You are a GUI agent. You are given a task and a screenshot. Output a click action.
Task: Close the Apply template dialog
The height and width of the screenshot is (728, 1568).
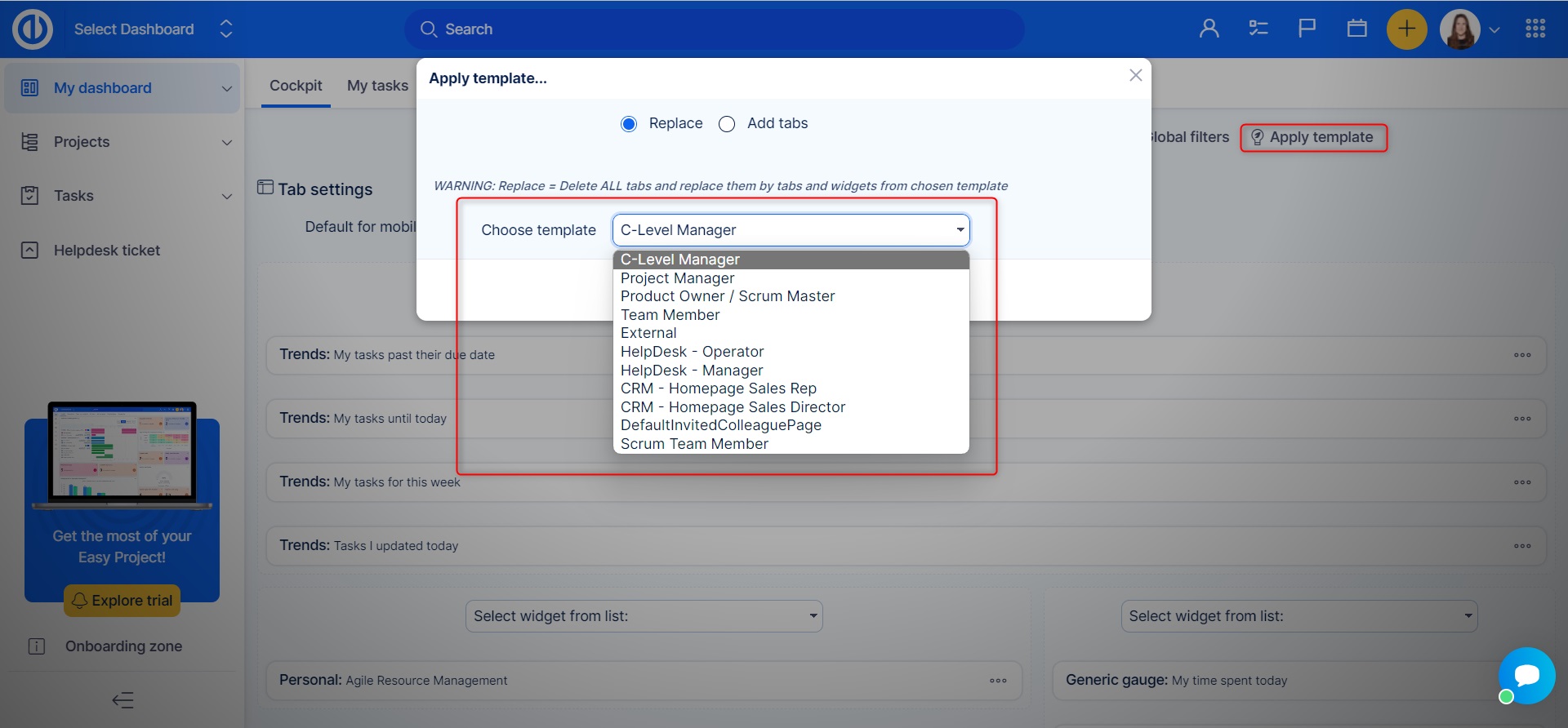(1135, 75)
